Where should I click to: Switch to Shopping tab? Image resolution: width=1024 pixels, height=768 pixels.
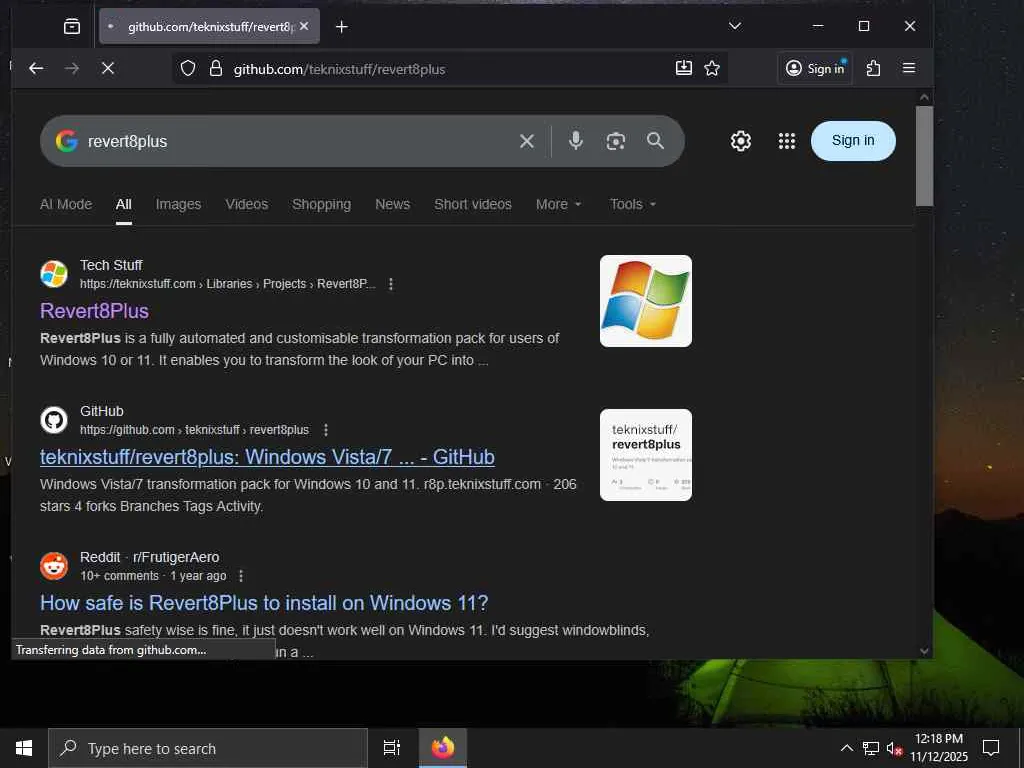321,204
